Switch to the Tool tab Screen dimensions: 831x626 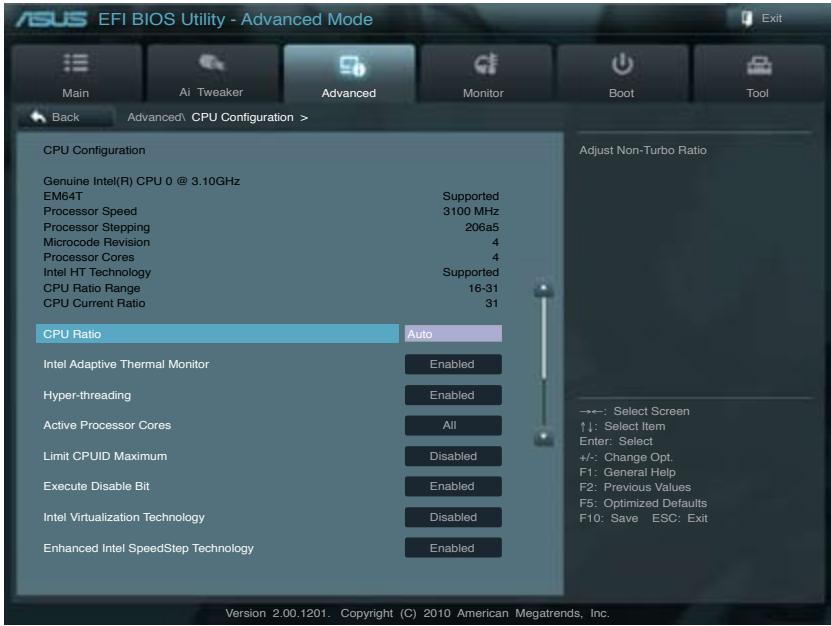pyautogui.click(x=759, y=73)
